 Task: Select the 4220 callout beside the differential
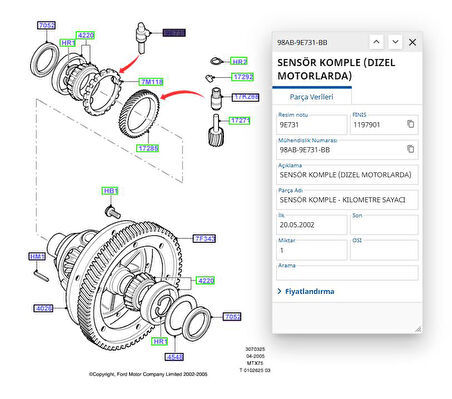tap(205, 280)
